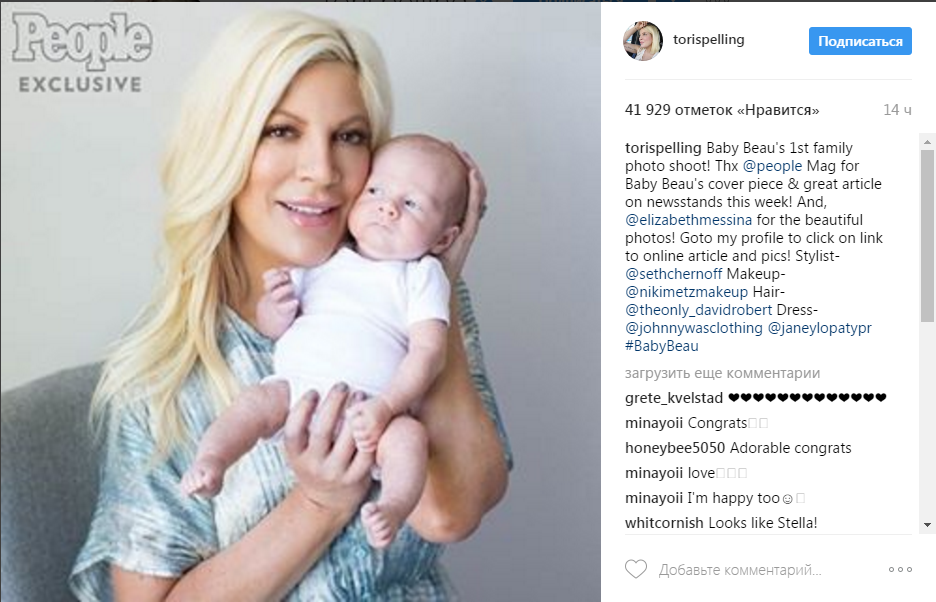Like the post with the heart icon
The width and height of the screenshot is (936, 602).
tap(636, 569)
